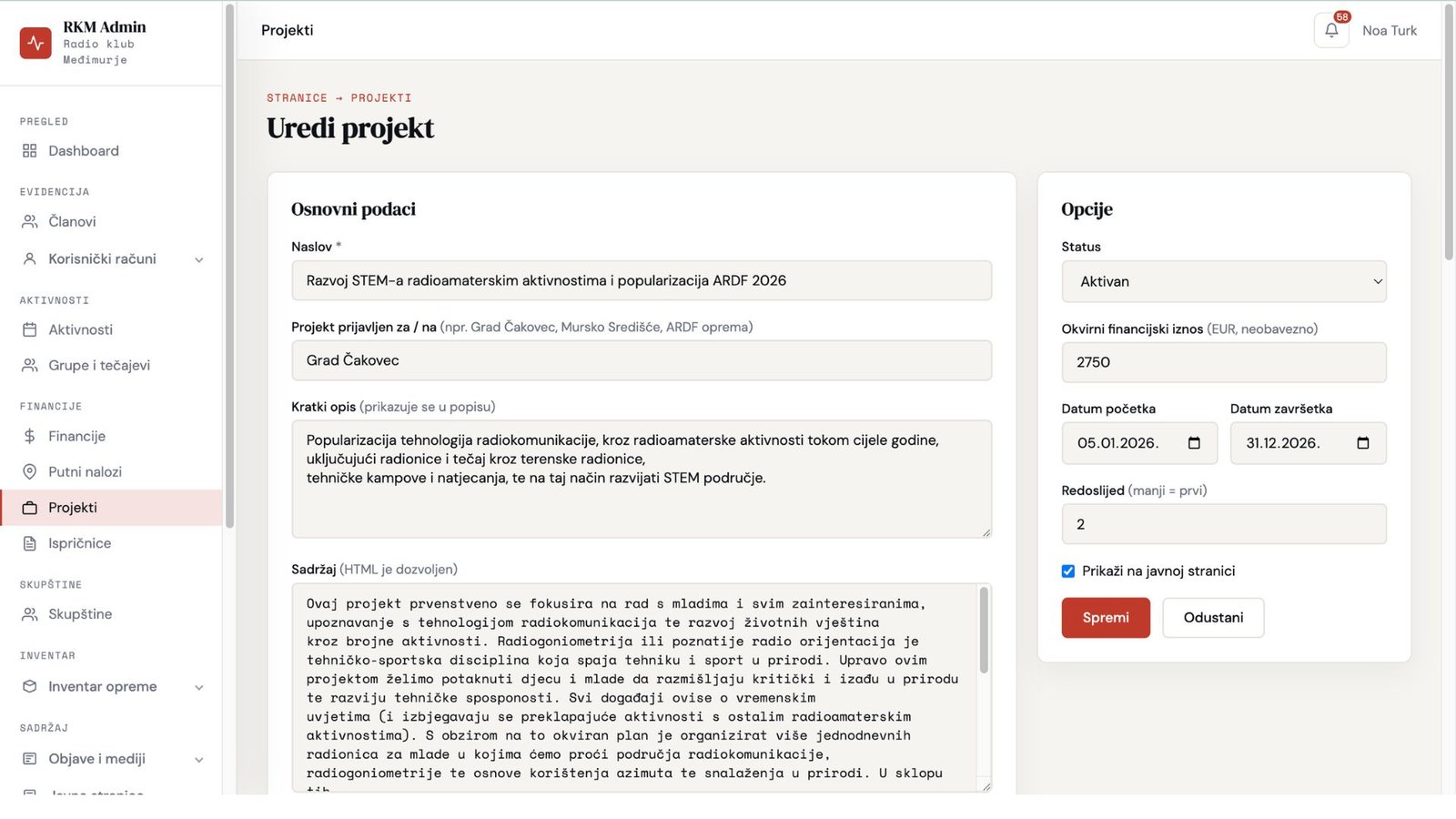Viewport: 1456px width, 819px height.
Task: Click the RKM Admin logo icon
Action: [x=35, y=43]
